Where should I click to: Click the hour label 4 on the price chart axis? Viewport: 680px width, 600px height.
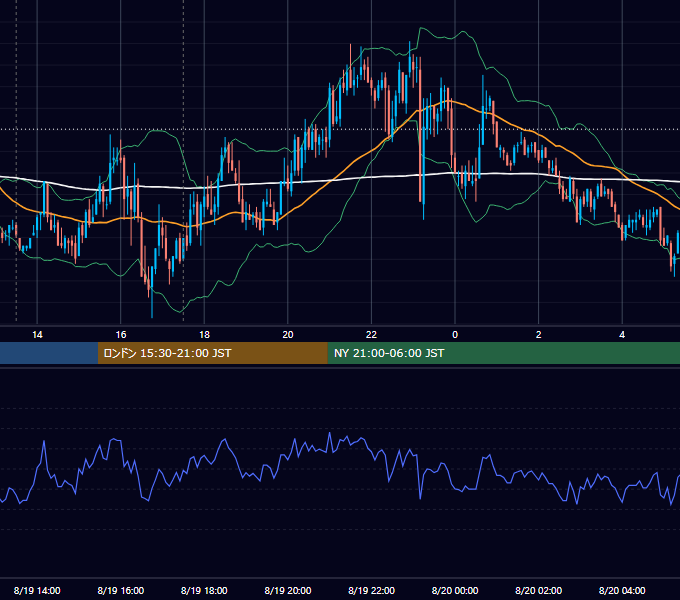(622, 335)
